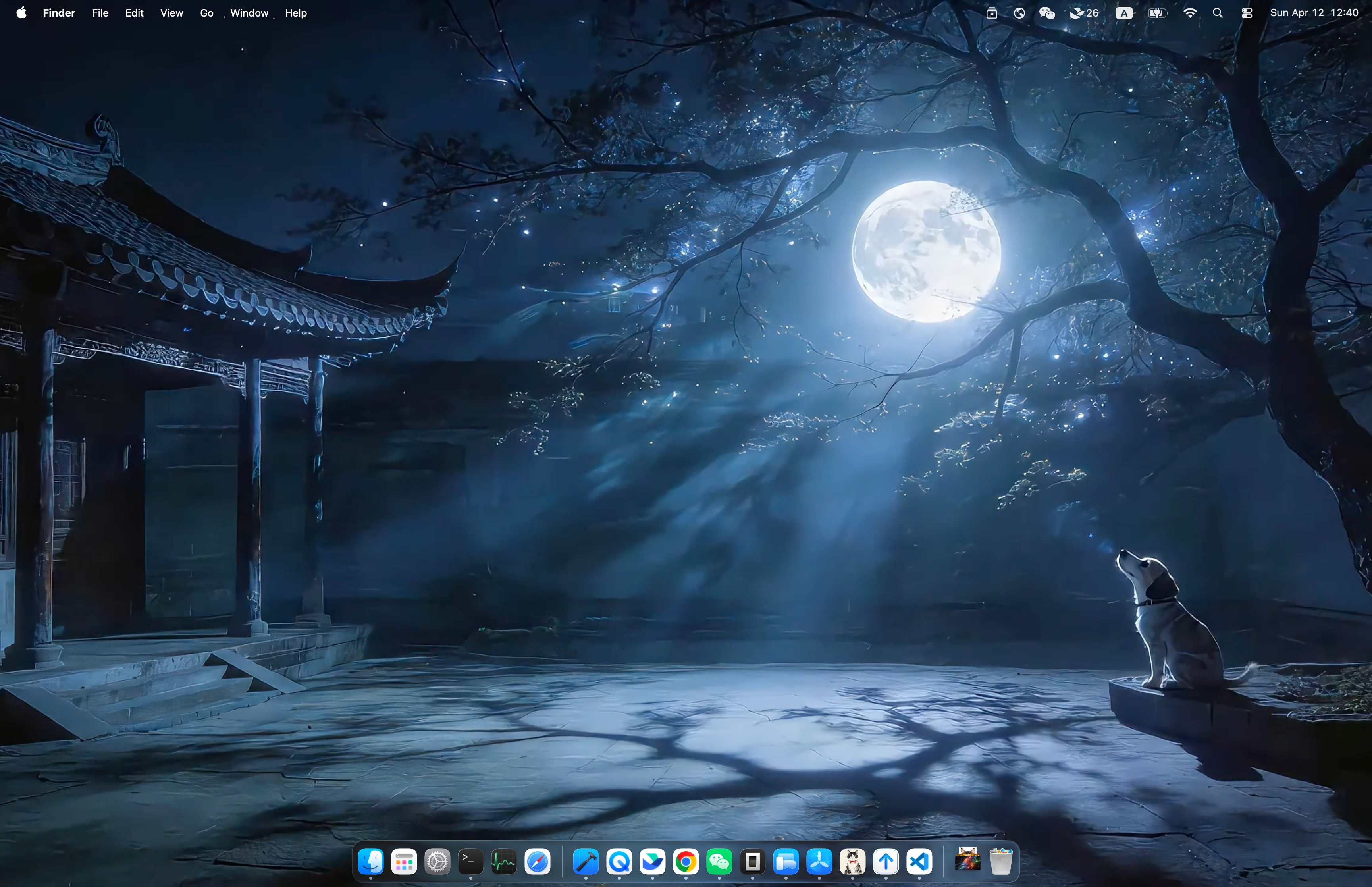Image resolution: width=1372 pixels, height=887 pixels.
Task: Click the Wi-Fi status menu
Action: tap(1190, 13)
